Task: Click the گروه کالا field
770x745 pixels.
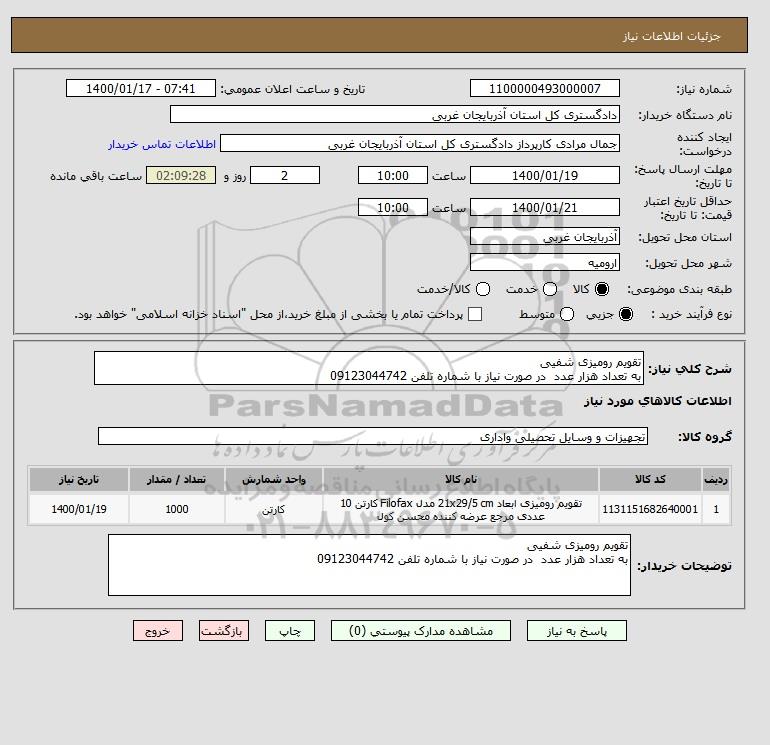Action: click(373, 436)
